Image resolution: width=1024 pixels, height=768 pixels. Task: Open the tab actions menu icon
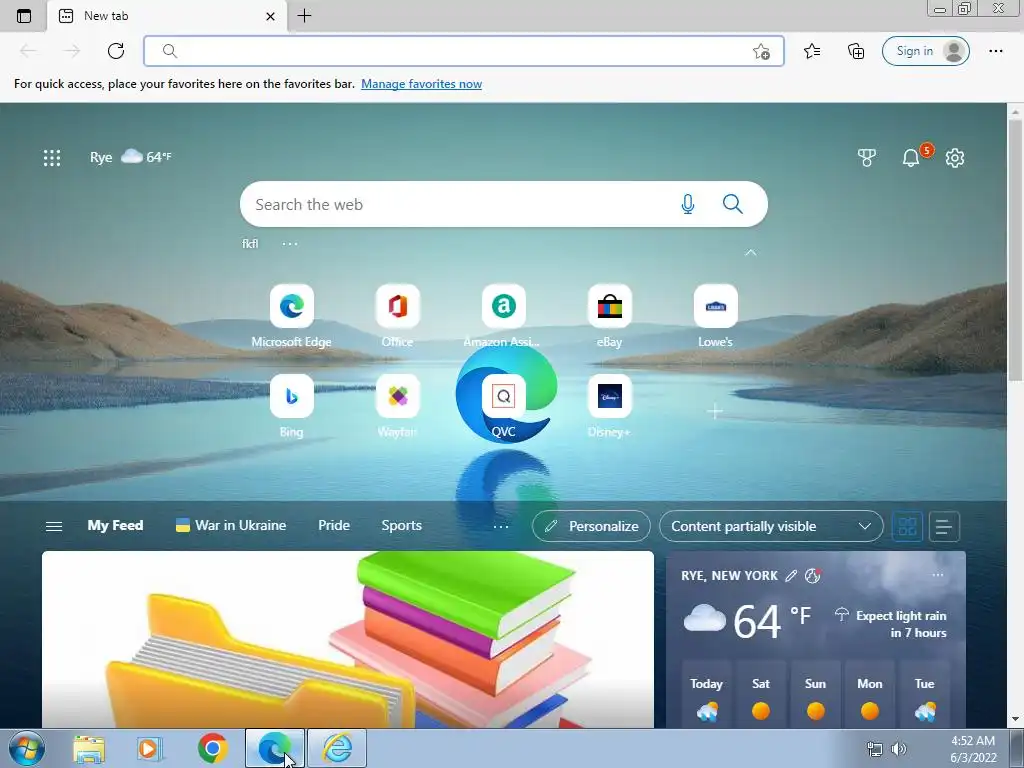24,16
